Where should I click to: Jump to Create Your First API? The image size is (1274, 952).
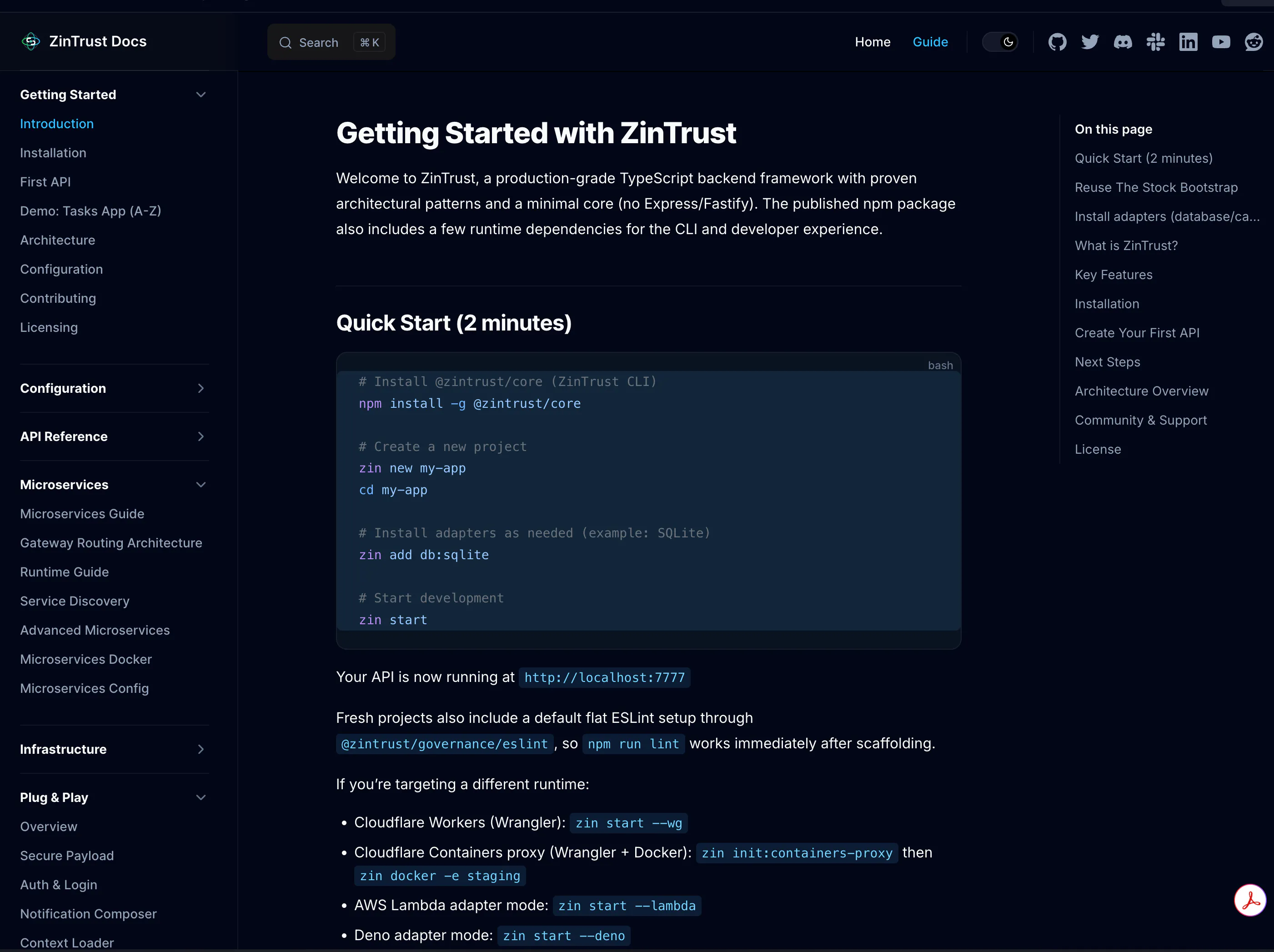(1137, 333)
